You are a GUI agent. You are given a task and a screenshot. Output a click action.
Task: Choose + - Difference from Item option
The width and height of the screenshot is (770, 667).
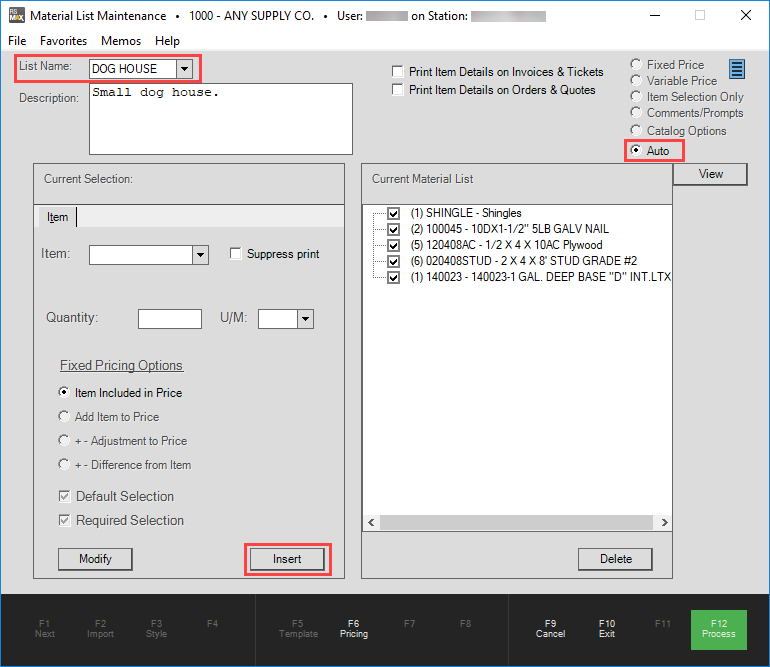pos(64,464)
